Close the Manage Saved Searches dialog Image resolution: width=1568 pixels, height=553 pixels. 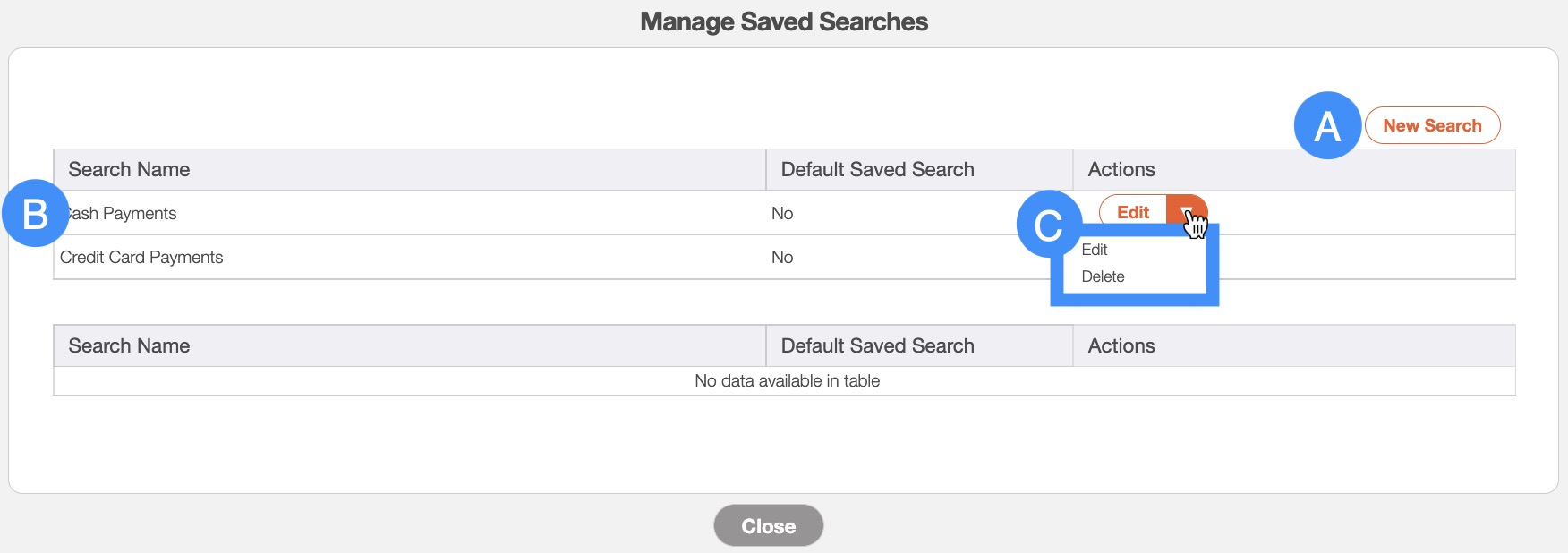click(x=768, y=526)
